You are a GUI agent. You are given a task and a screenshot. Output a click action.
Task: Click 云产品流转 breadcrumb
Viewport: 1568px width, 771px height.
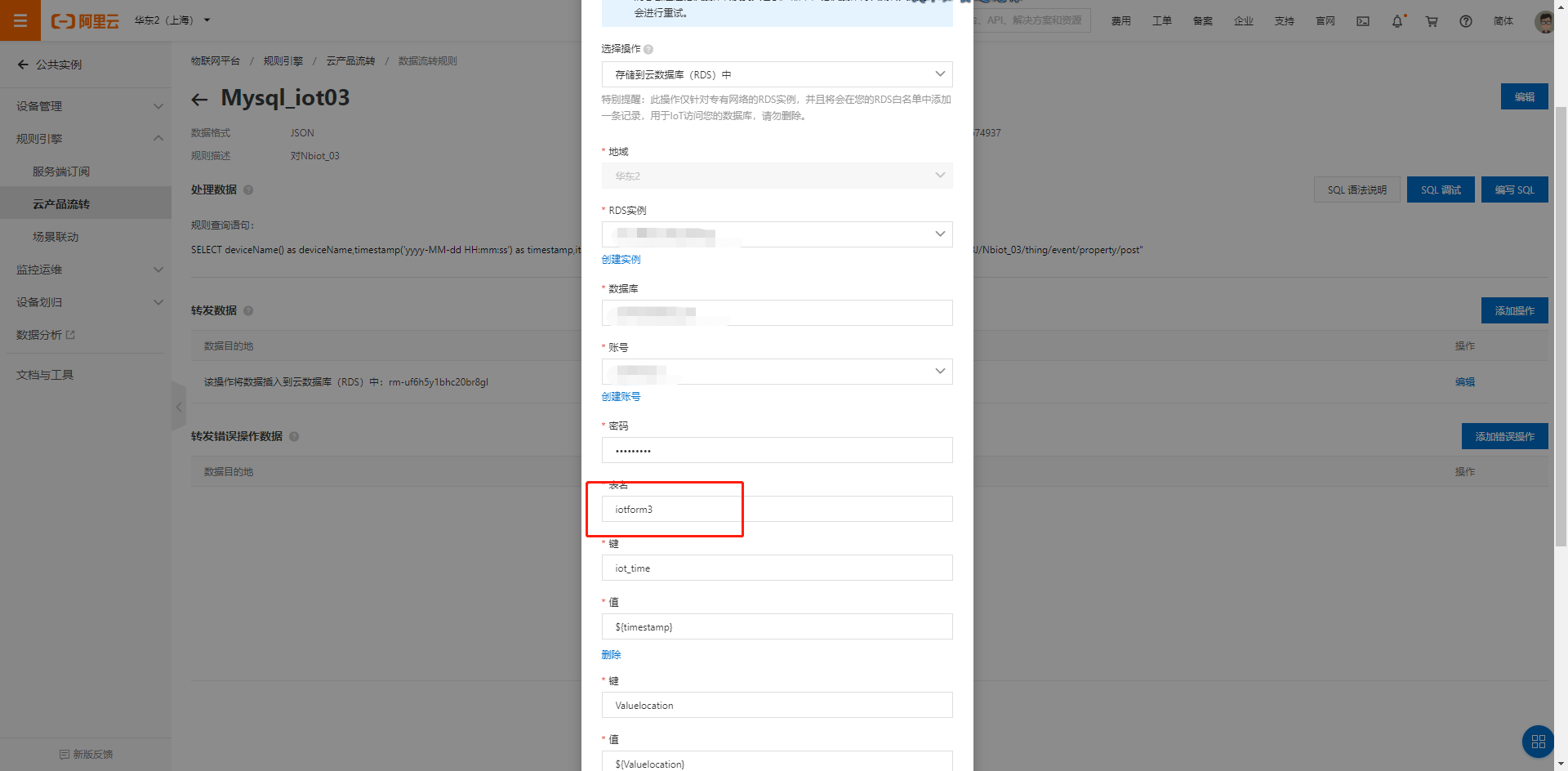coord(351,61)
